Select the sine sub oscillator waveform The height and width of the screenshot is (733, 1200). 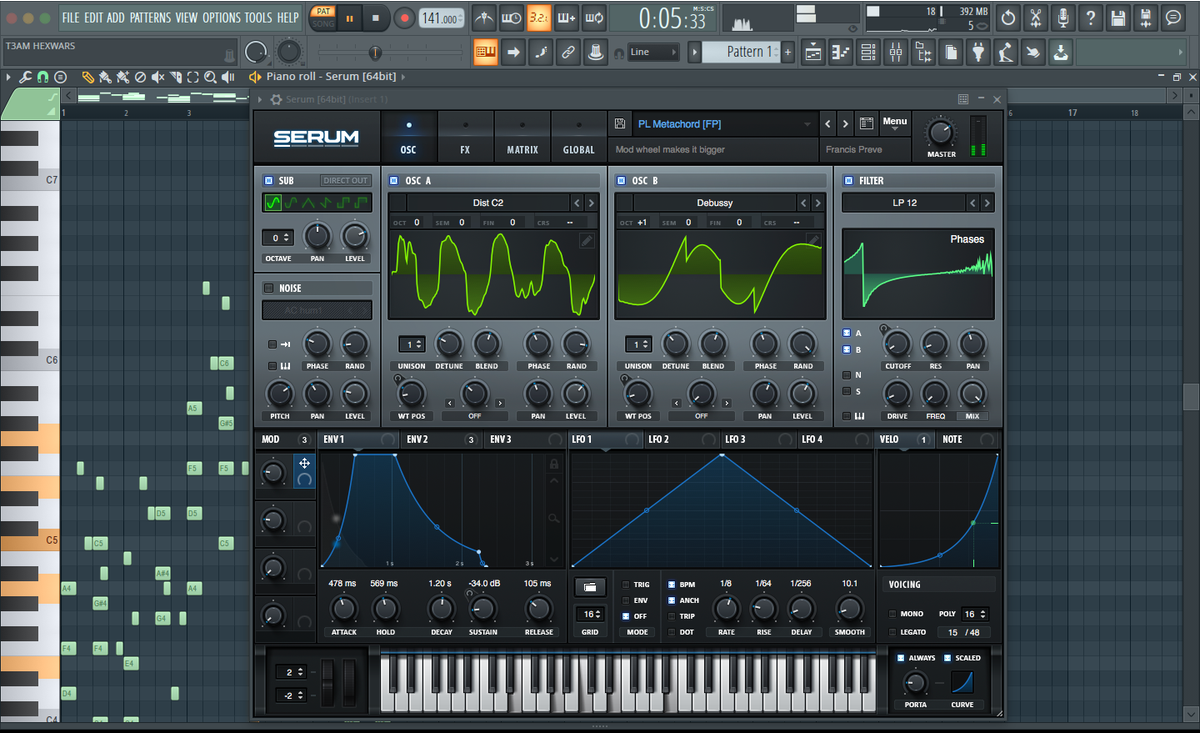click(272, 203)
